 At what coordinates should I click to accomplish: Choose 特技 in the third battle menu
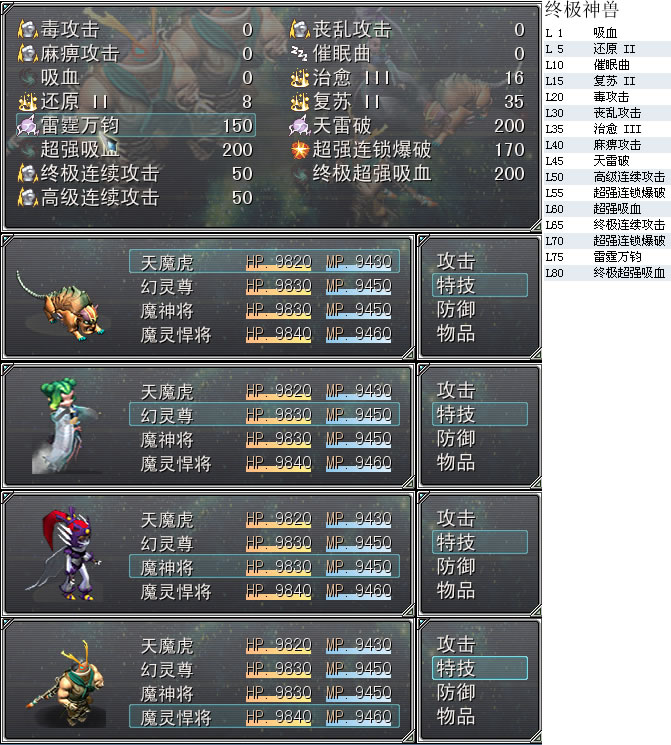coord(479,542)
